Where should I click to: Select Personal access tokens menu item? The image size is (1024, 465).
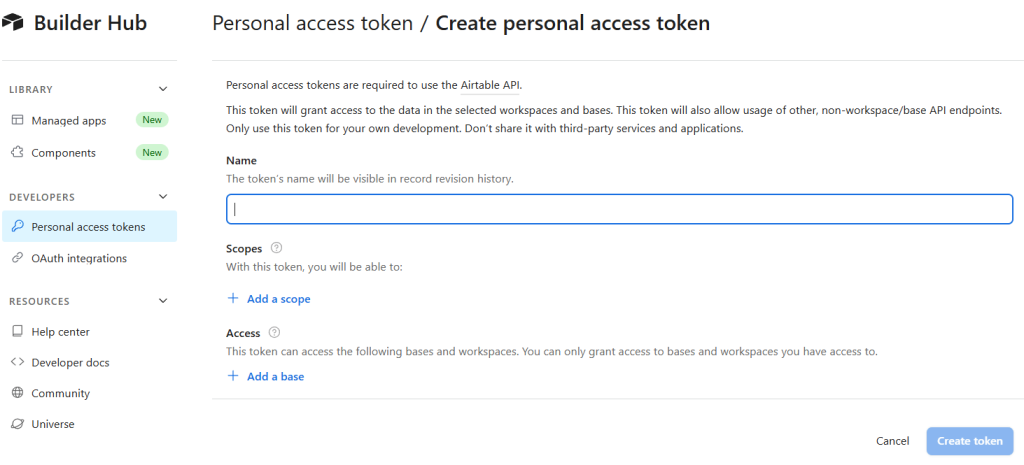[89, 227]
